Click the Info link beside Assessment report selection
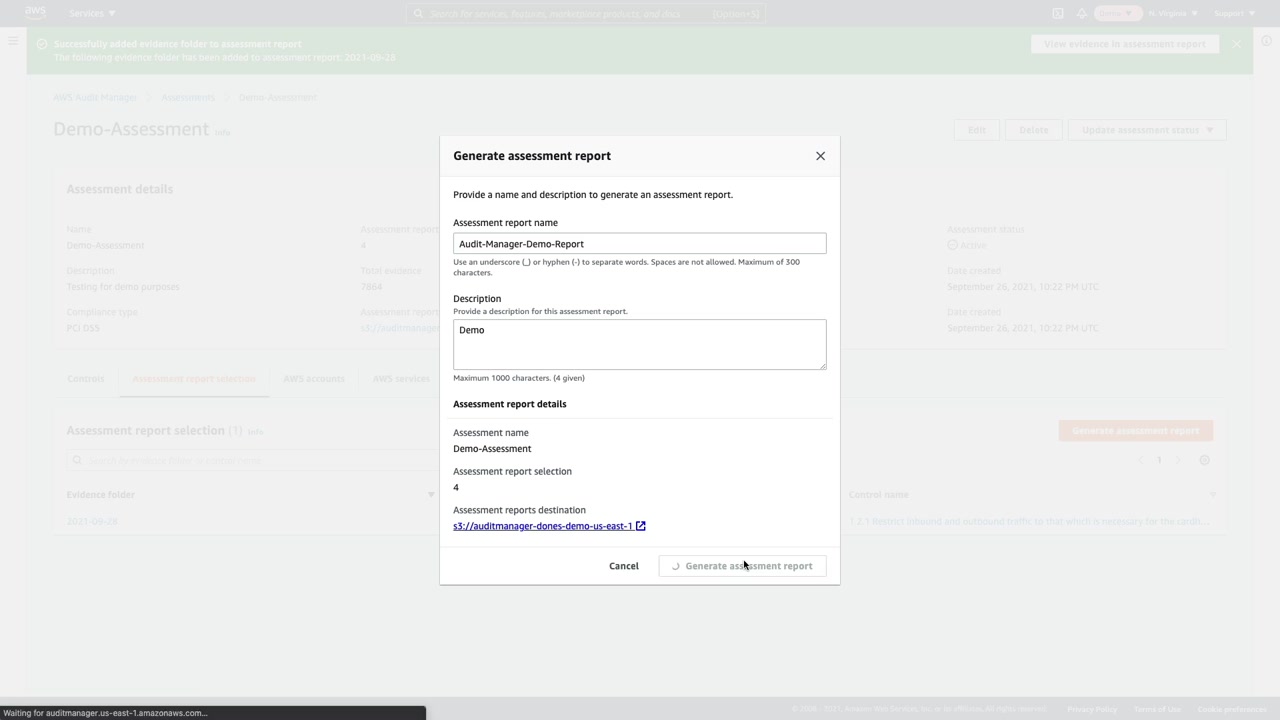The height and width of the screenshot is (720, 1280). (255, 432)
